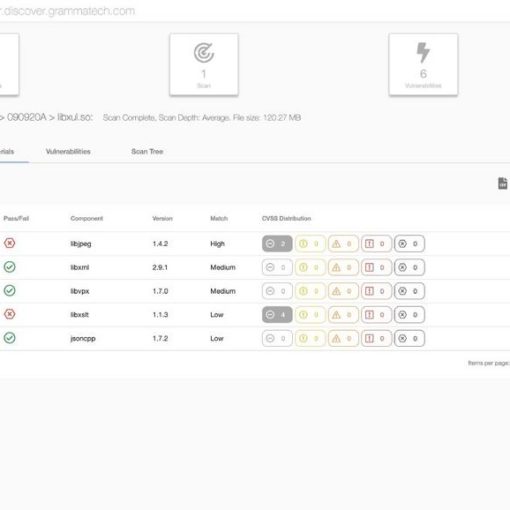Click jsoncpp critical CVSS badge

409,338
